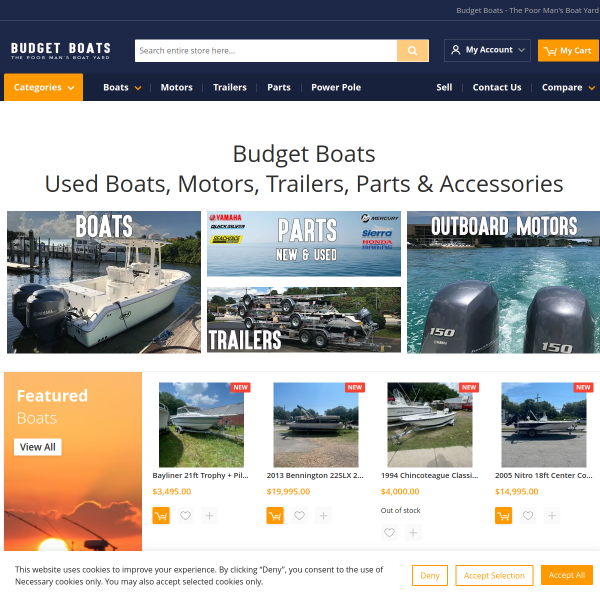Open the Motors menu item

click(176, 87)
